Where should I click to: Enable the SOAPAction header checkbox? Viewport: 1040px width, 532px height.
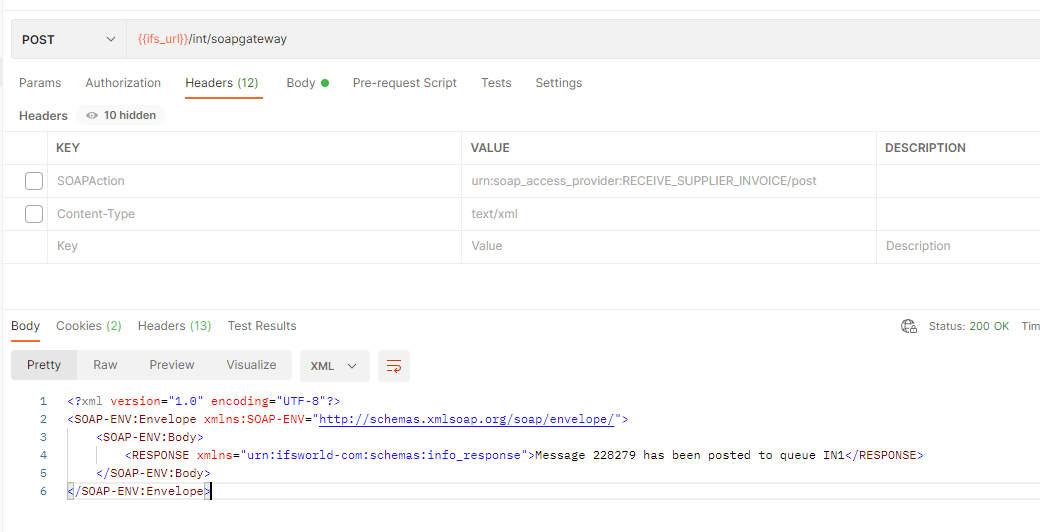(x=34, y=181)
